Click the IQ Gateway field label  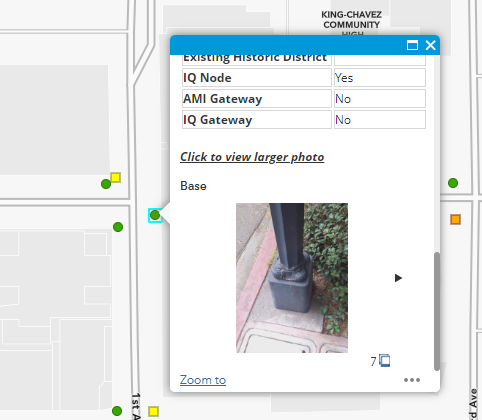point(217,120)
